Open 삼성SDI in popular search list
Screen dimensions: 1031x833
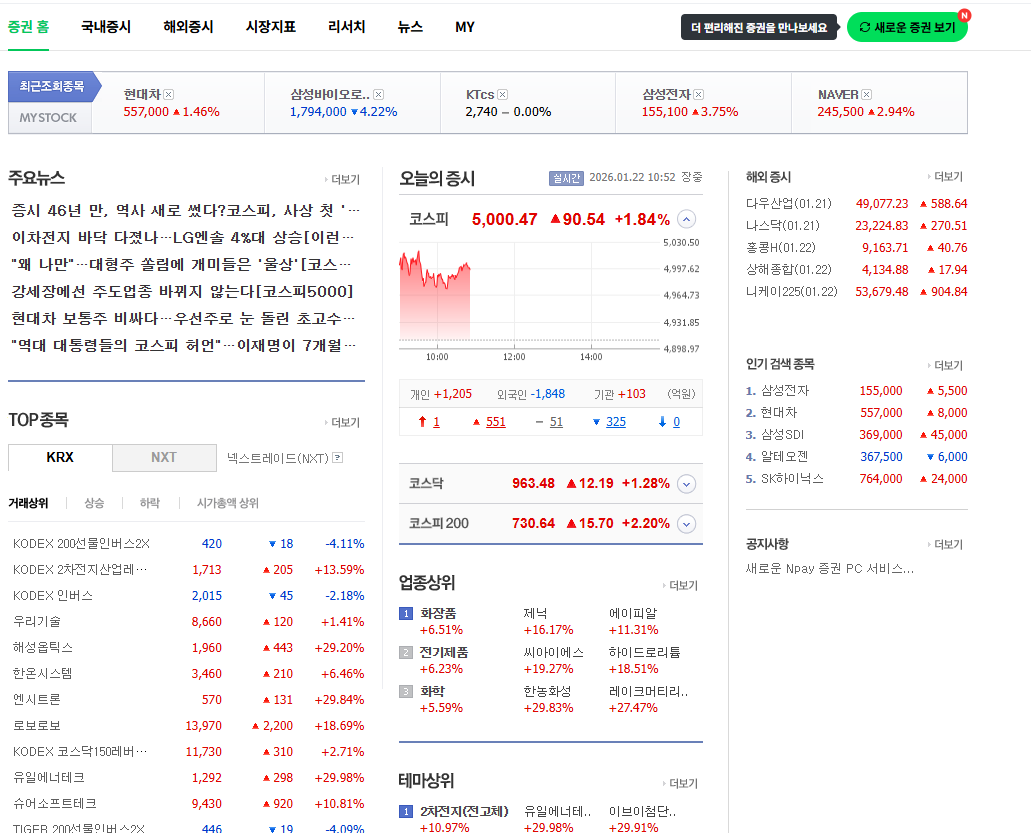(x=782, y=435)
